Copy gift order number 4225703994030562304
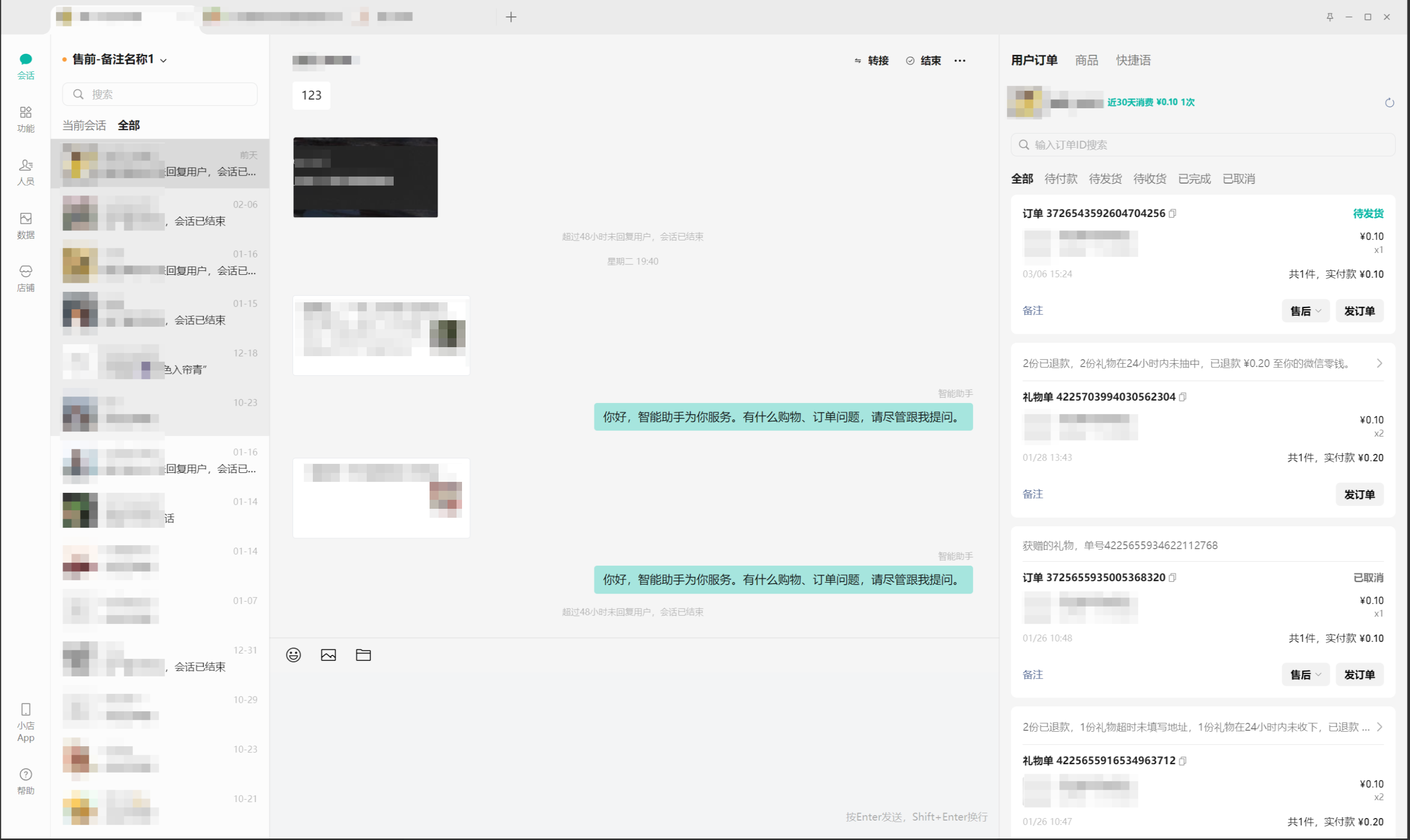This screenshot has width=1410, height=840. (1182, 397)
